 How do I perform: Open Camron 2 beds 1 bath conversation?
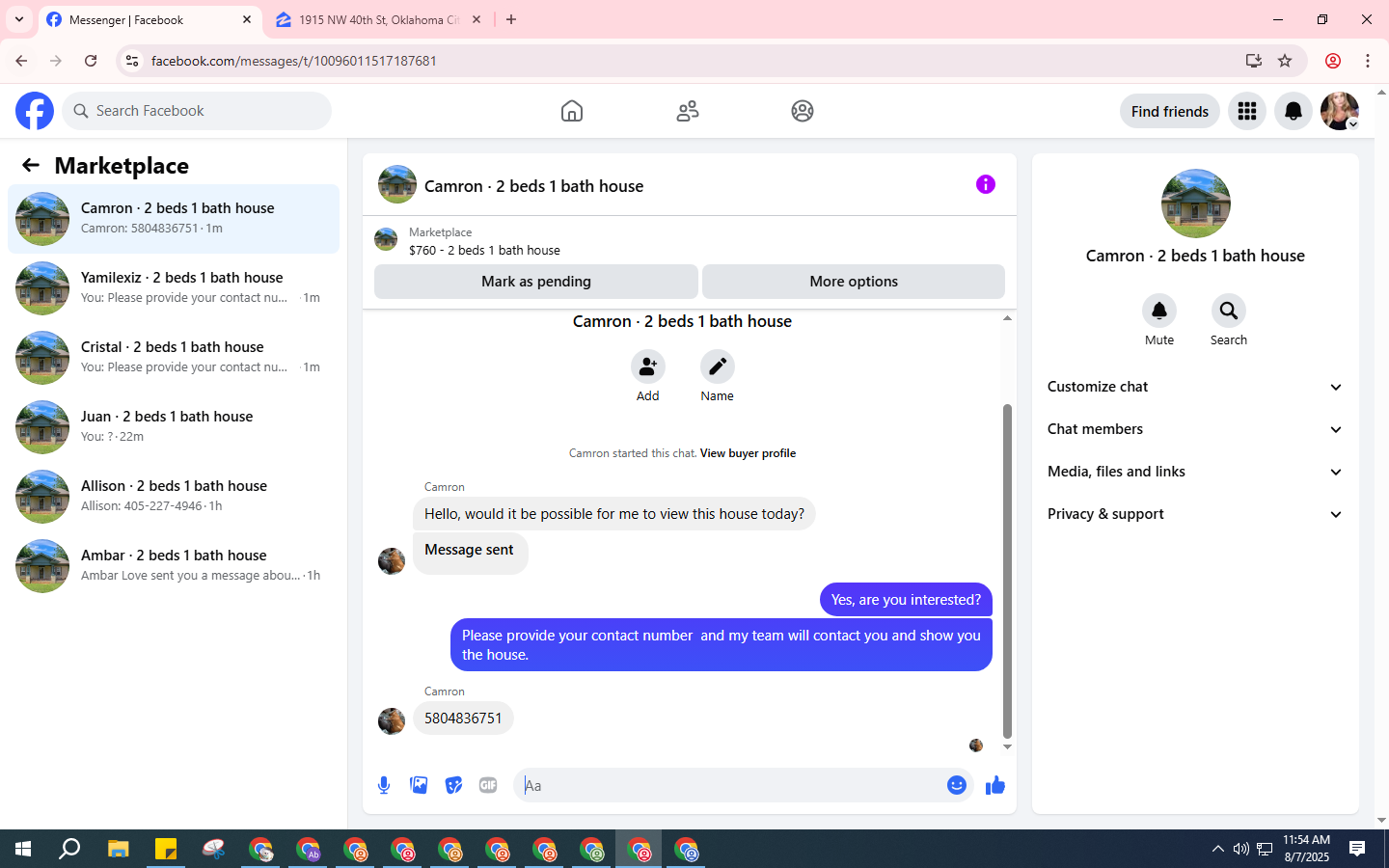click(174, 219)
